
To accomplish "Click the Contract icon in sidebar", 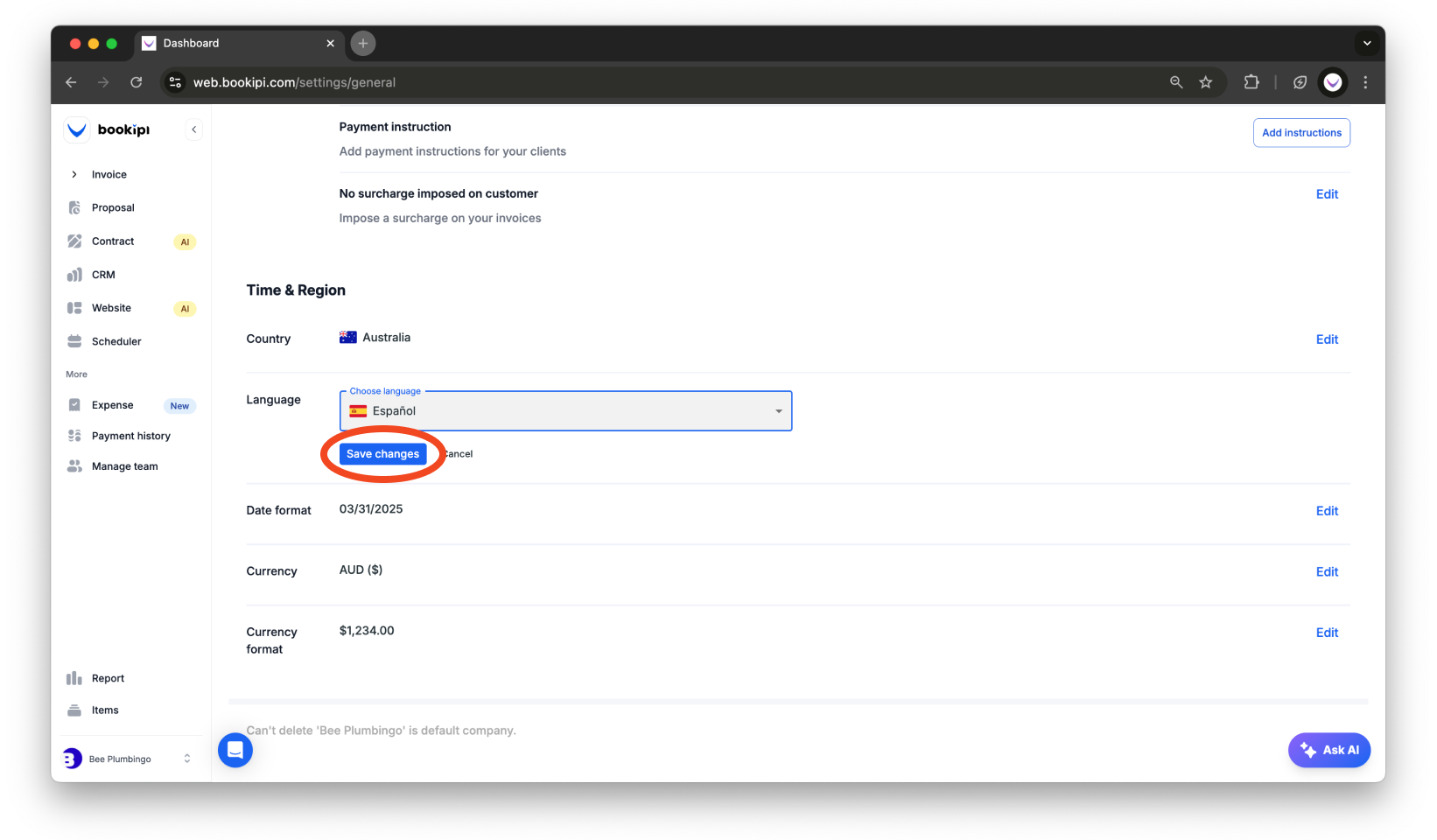I will point(75,241).
